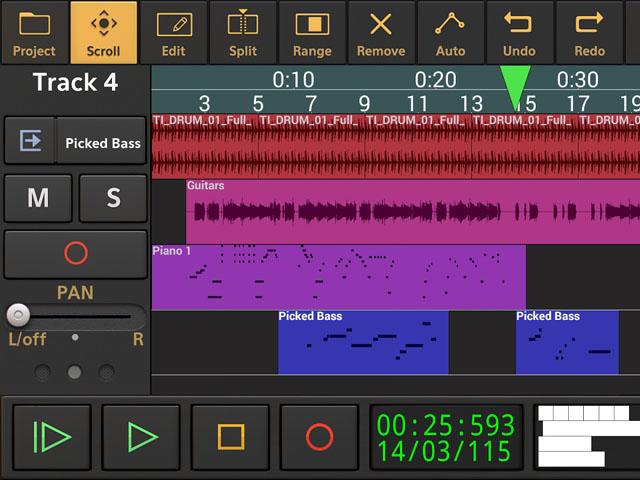Play from start using the bar-play button

[52, 437]
